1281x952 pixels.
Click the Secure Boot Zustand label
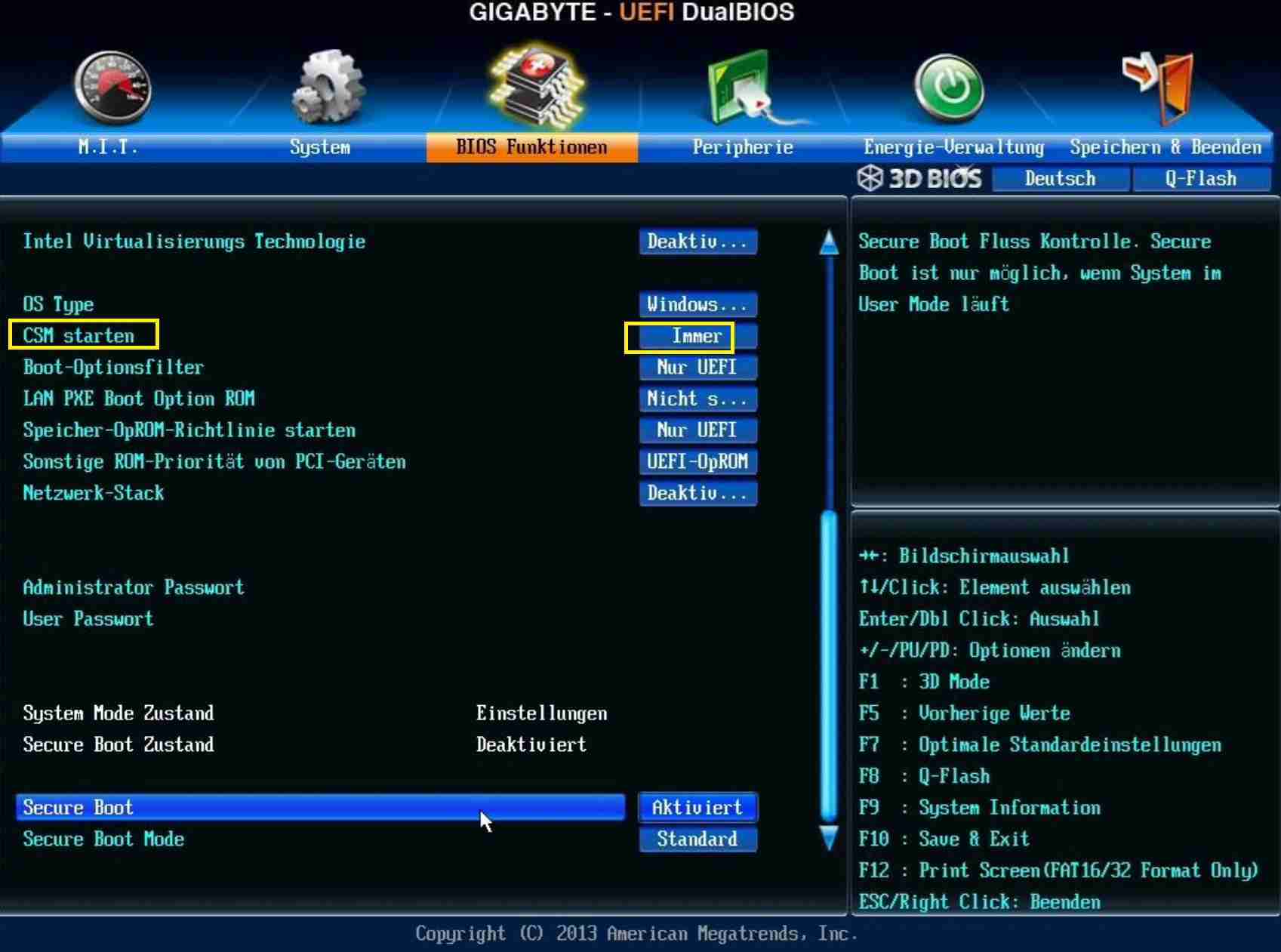(x=119, y=744)
